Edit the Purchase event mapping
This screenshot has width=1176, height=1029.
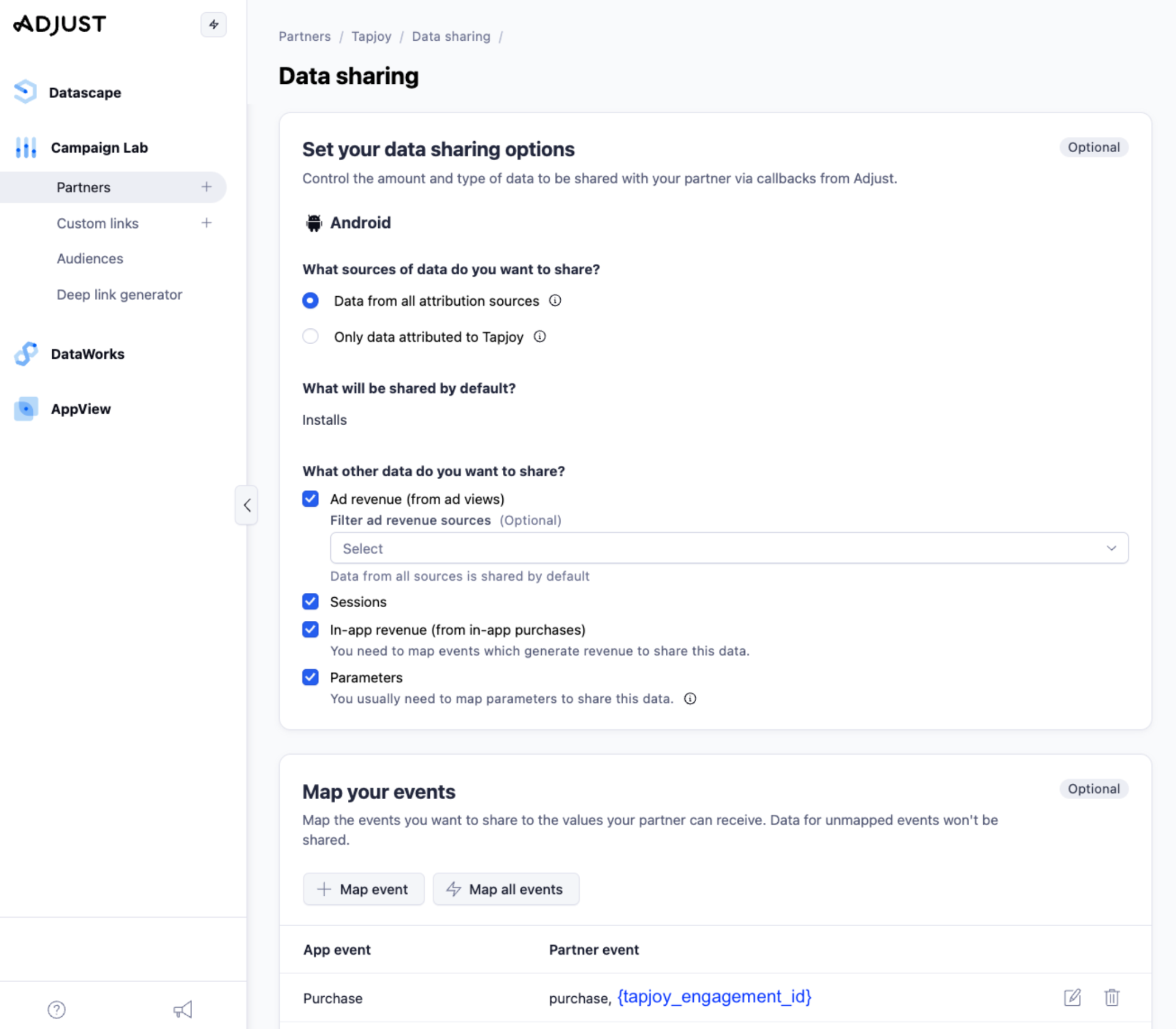[x=1072, y=997]
